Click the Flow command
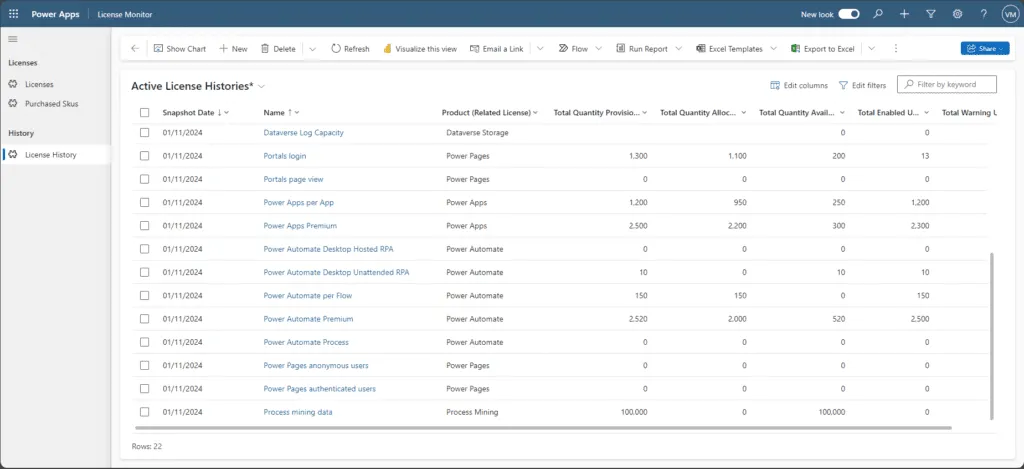Viewport: 1024px width, 469px height. pos(573,48)
